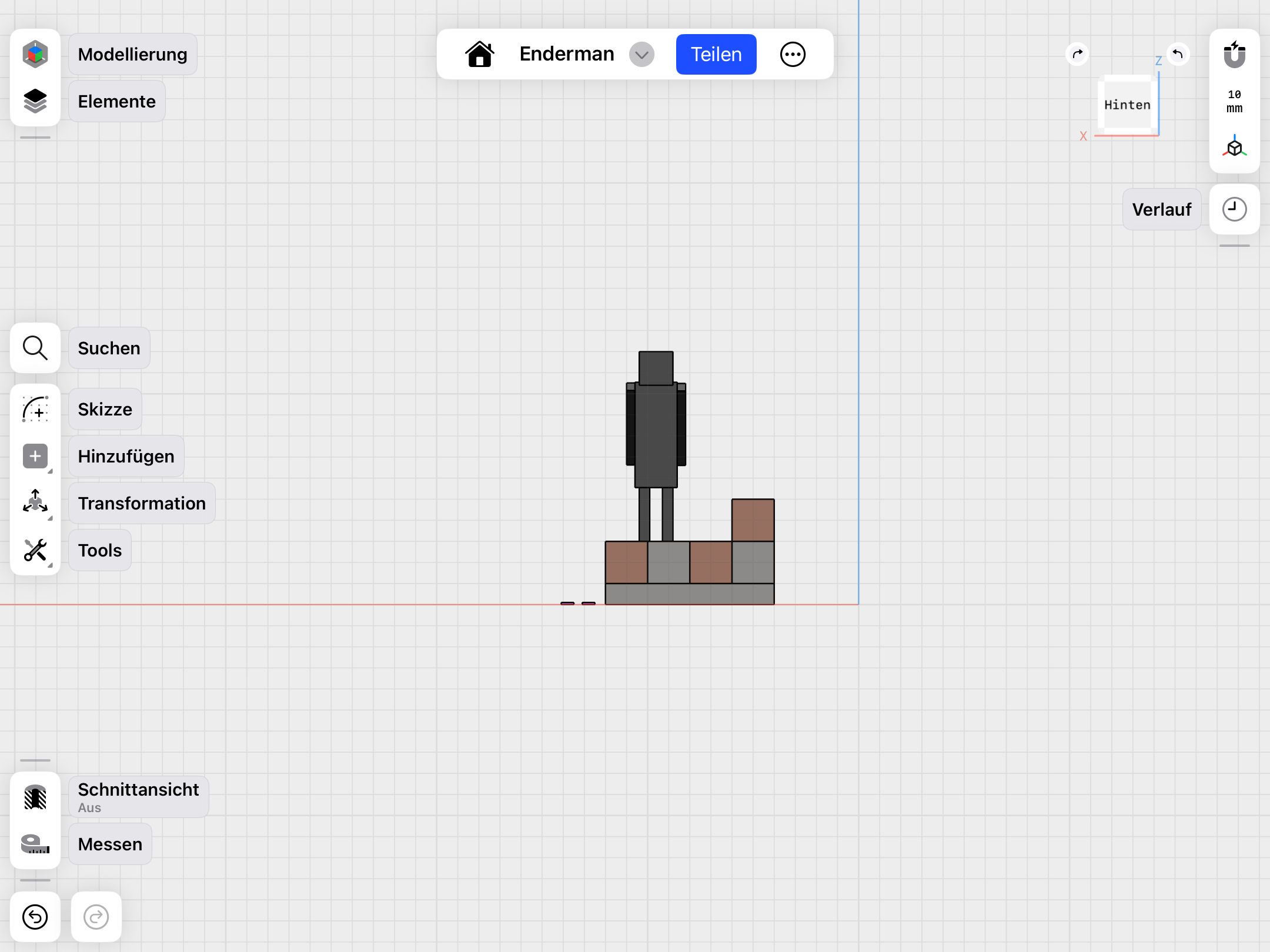1270x952 pixels.
Task: Open the Tools wrench icon
Action: tap(35, 550)
